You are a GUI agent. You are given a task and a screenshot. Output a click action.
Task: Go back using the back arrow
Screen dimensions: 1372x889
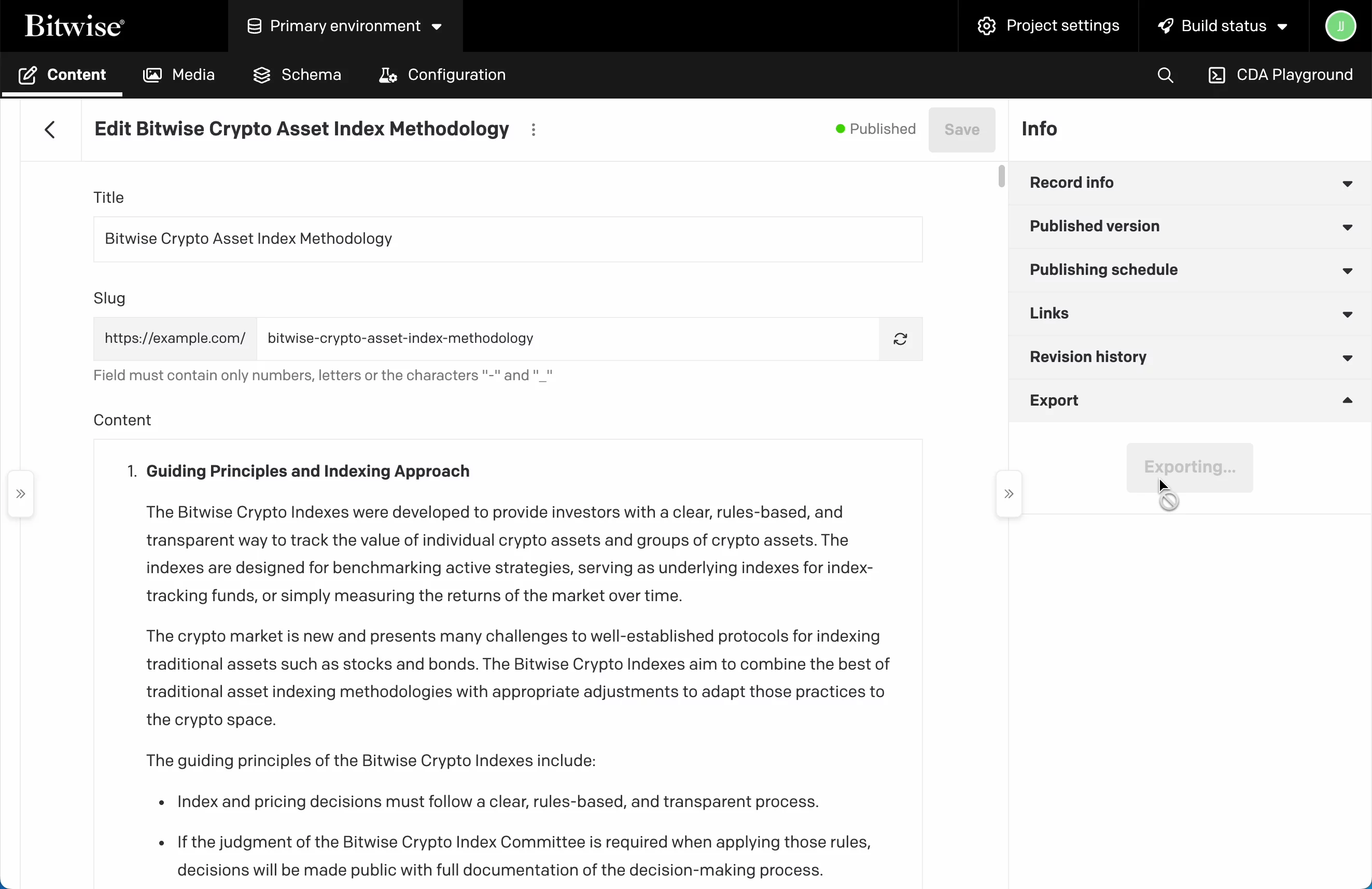click(50, 129)
